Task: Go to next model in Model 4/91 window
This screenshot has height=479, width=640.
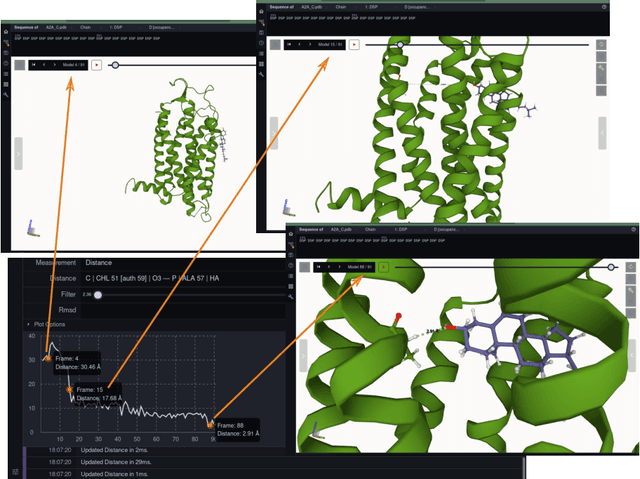Action: 54,65
